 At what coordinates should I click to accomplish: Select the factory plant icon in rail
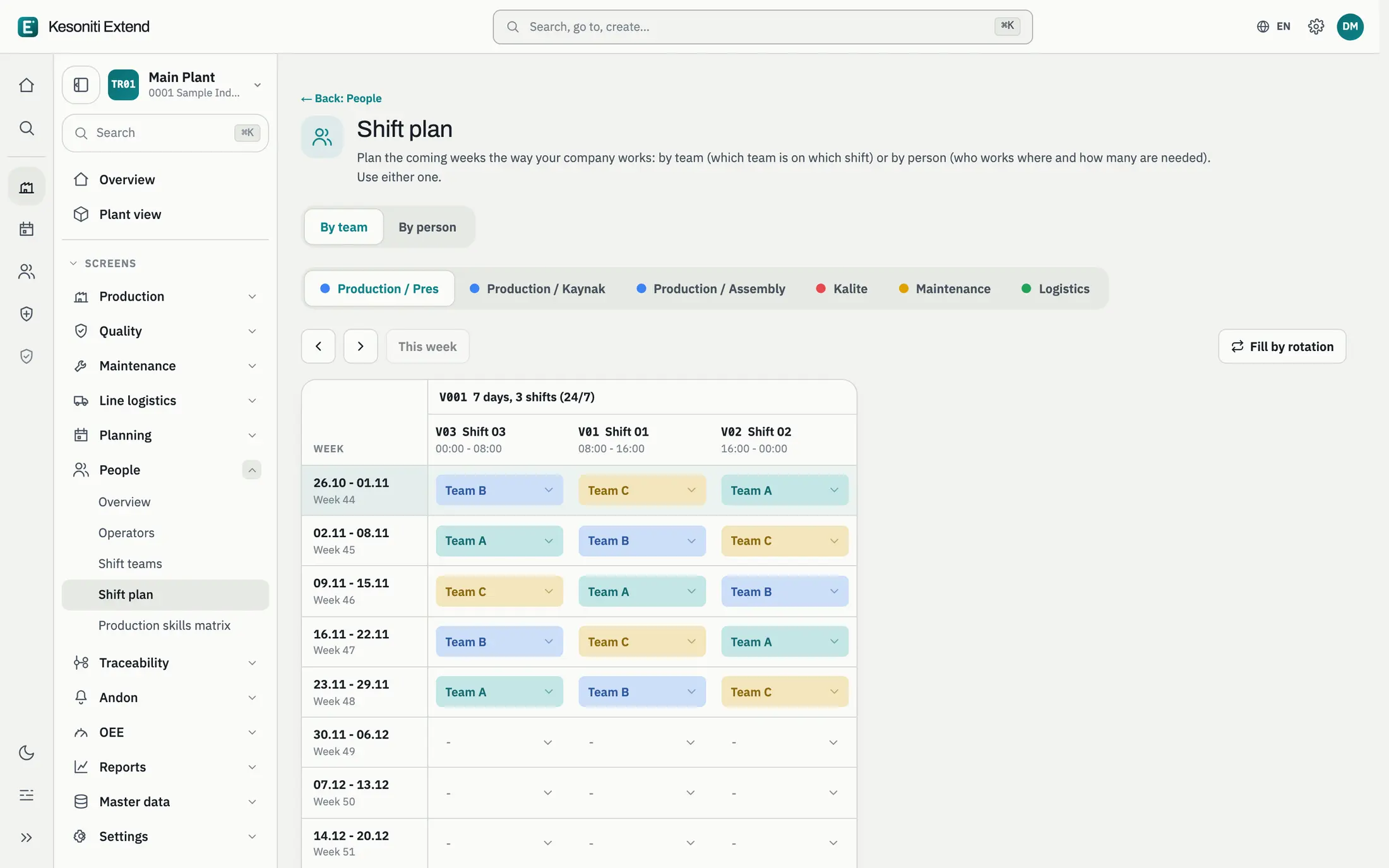pos(27,187)
